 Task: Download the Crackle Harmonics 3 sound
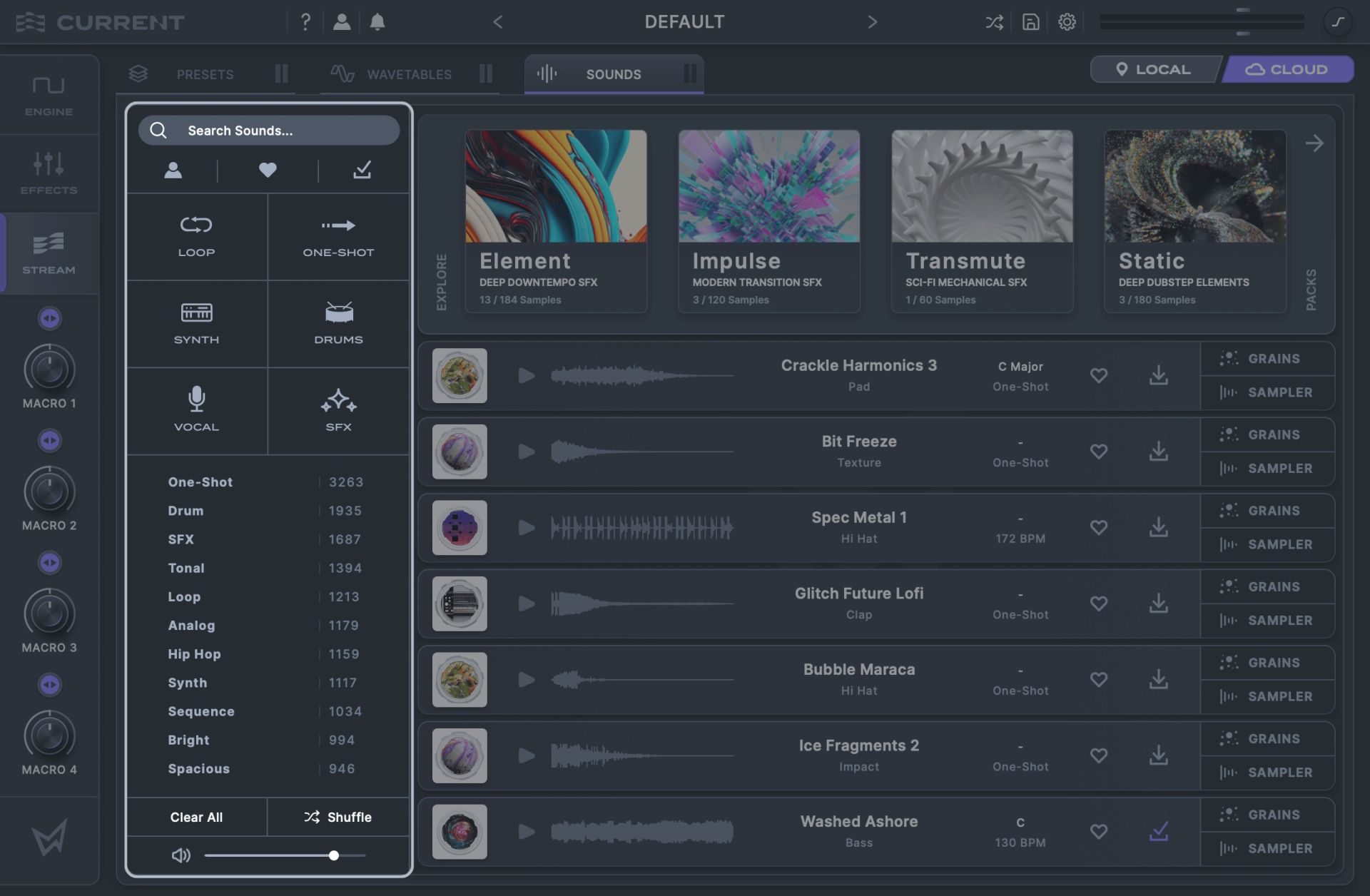[x=1159, y=375]
